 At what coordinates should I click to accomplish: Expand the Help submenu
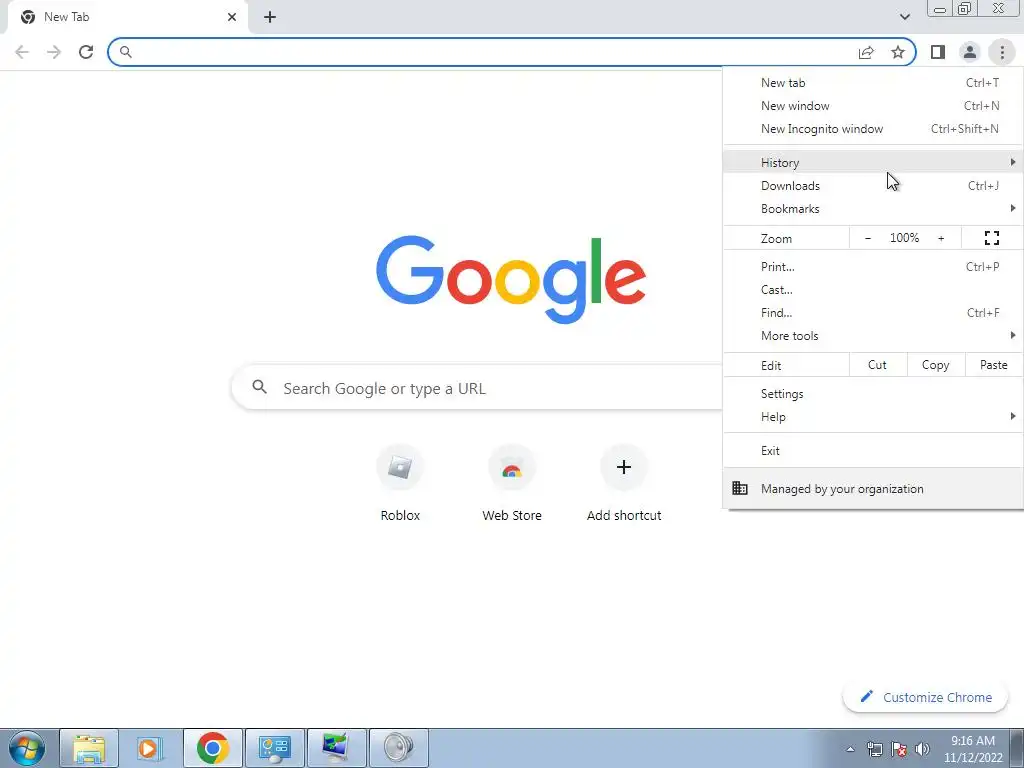click(873, 417)
